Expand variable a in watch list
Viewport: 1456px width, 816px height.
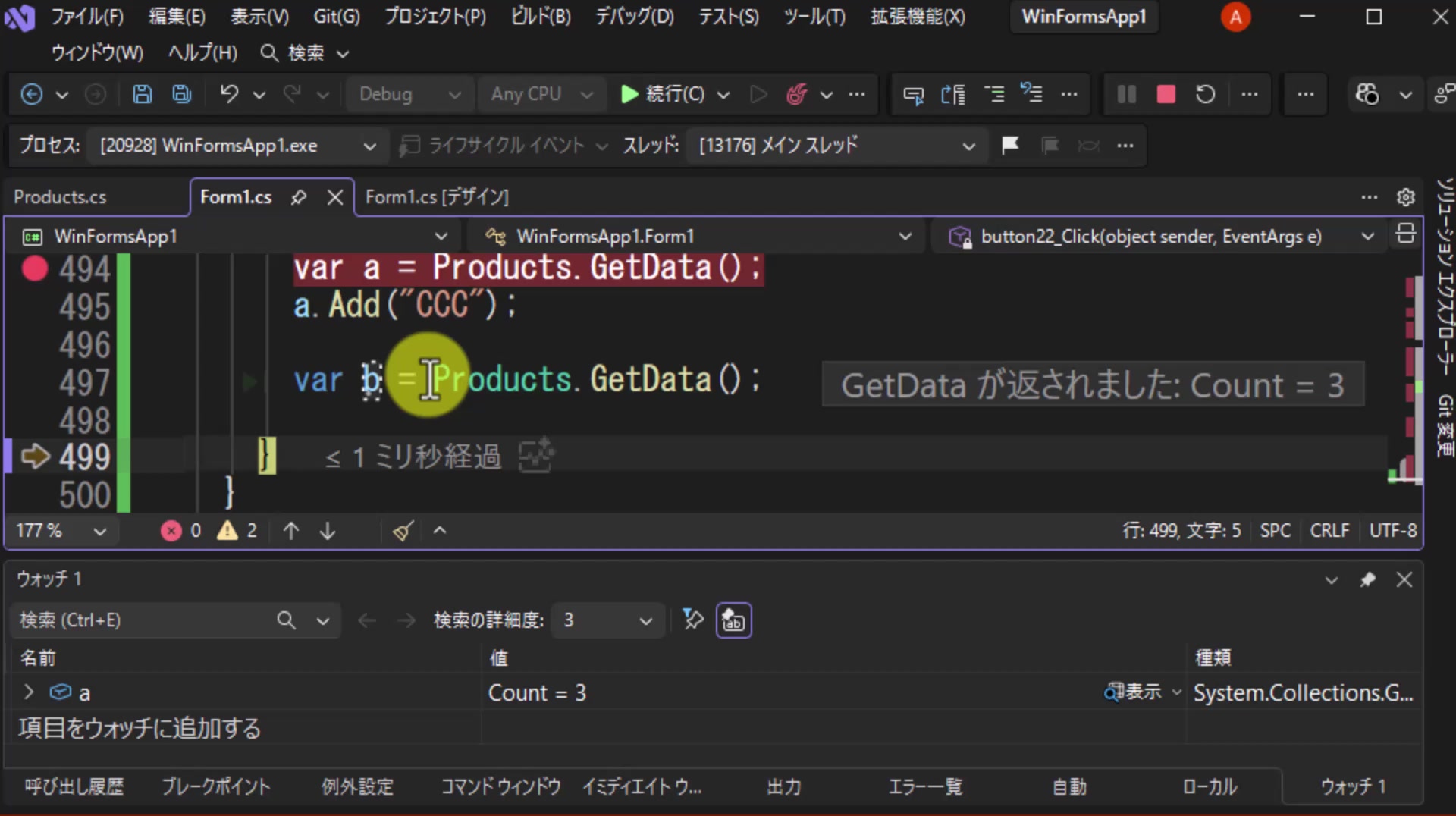[29, 692]
